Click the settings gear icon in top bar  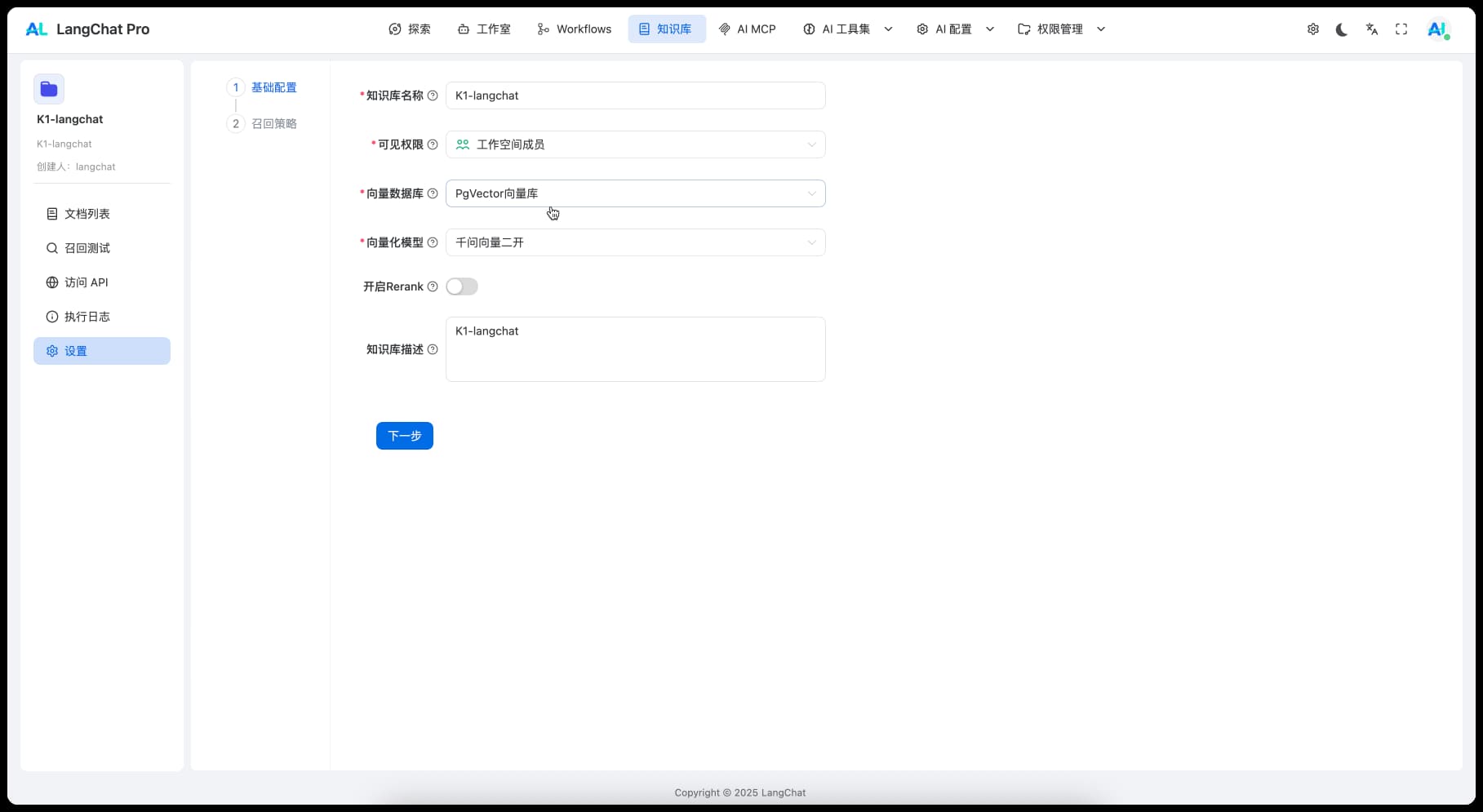coord(1312,29)
